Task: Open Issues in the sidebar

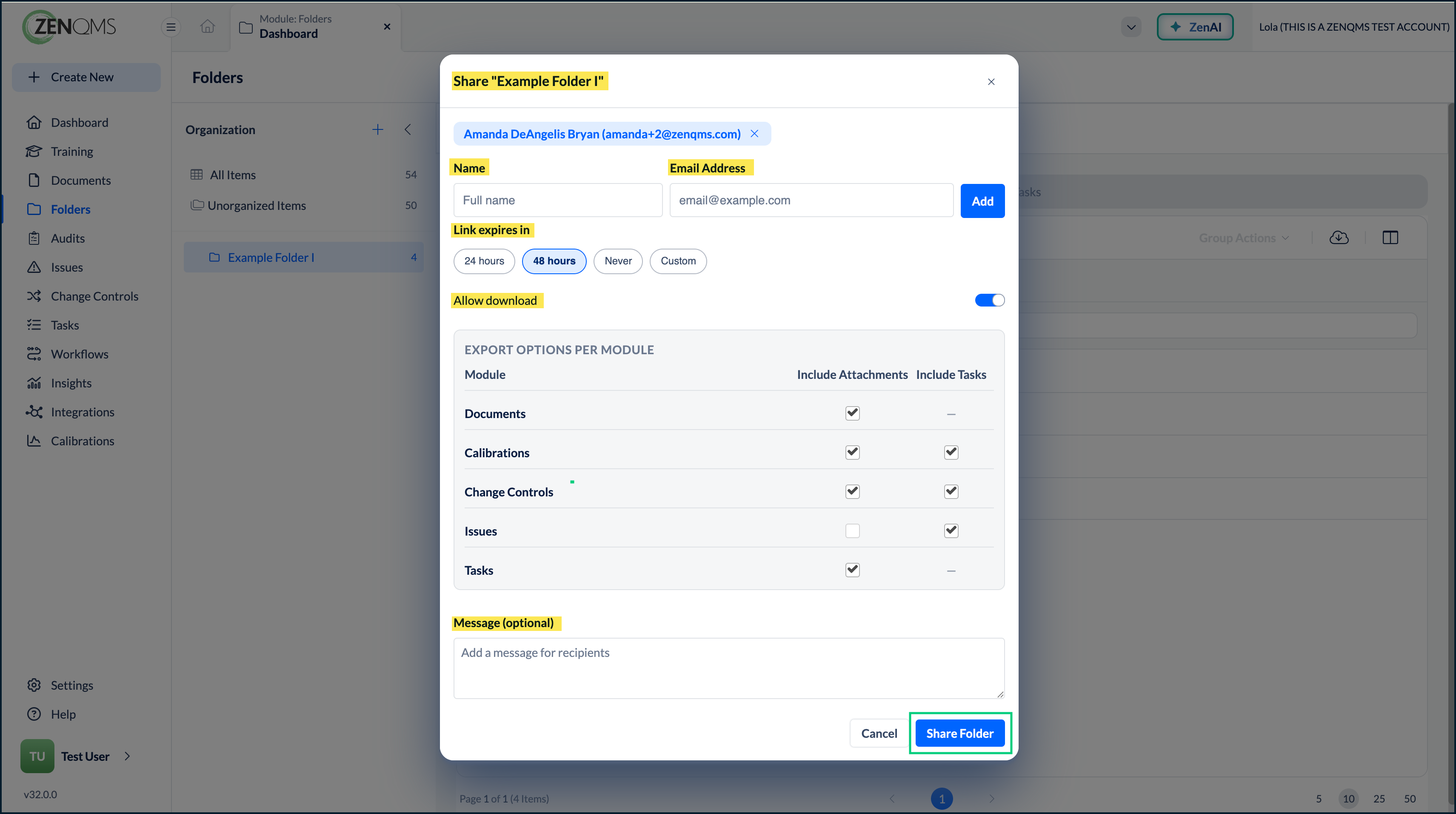Action: [67, 267]
